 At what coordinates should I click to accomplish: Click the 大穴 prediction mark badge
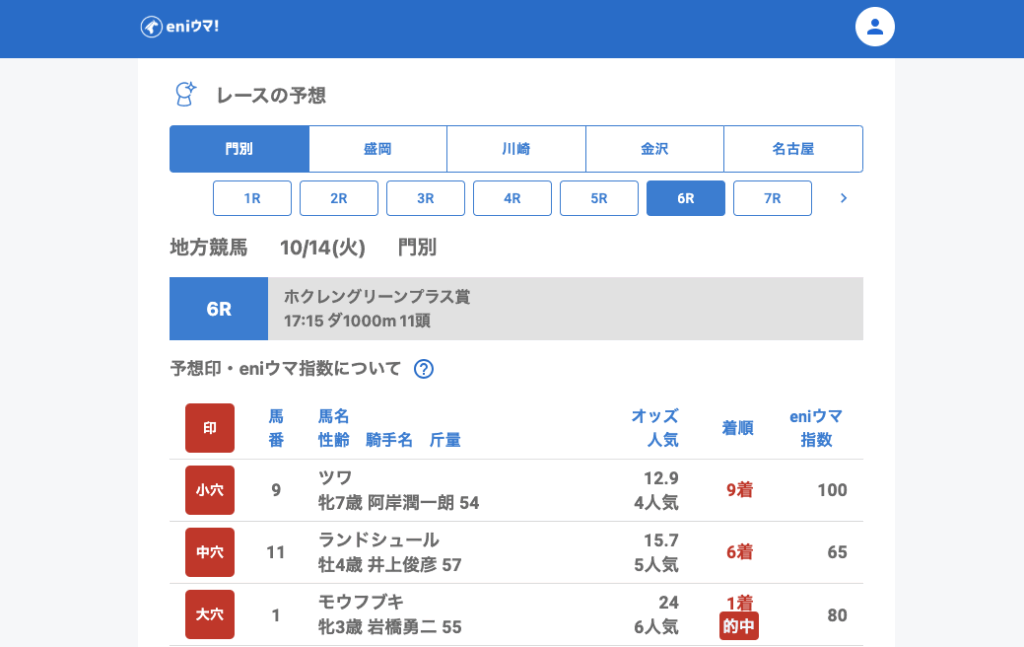click(210, 615)
